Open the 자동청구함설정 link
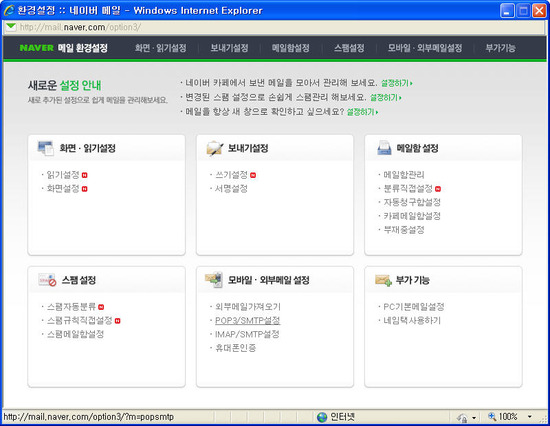Image resolution: width=550 pixels, height=426 pixels. [x=412, y=202]
